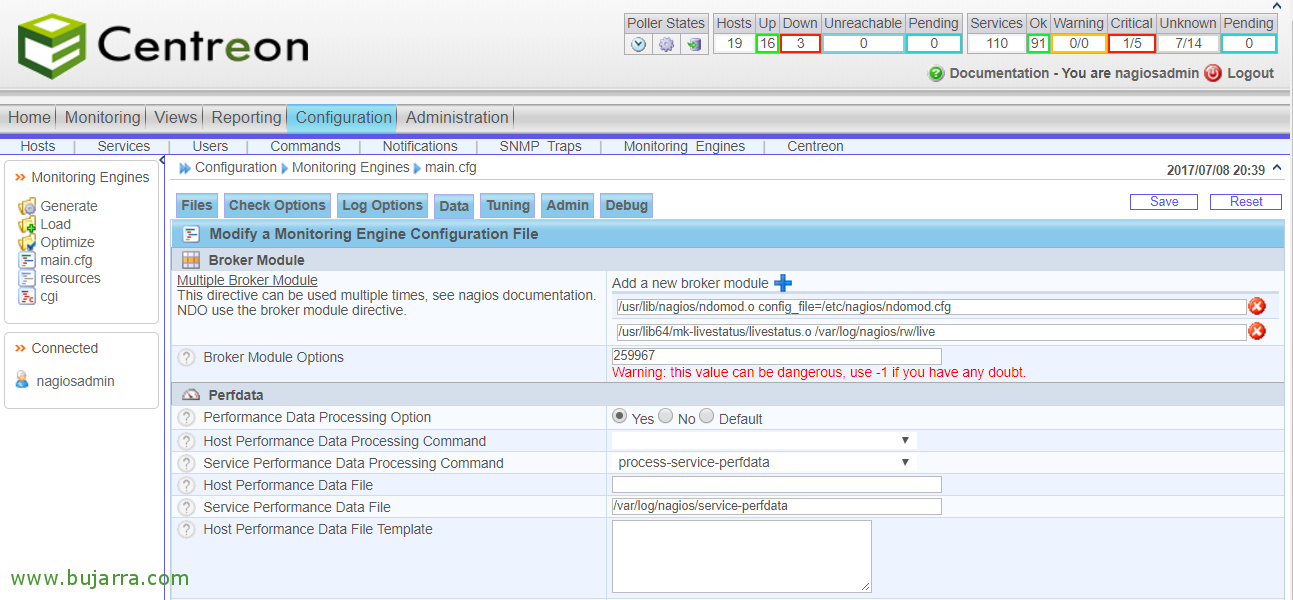Click the red Logout power icon

1213,73
